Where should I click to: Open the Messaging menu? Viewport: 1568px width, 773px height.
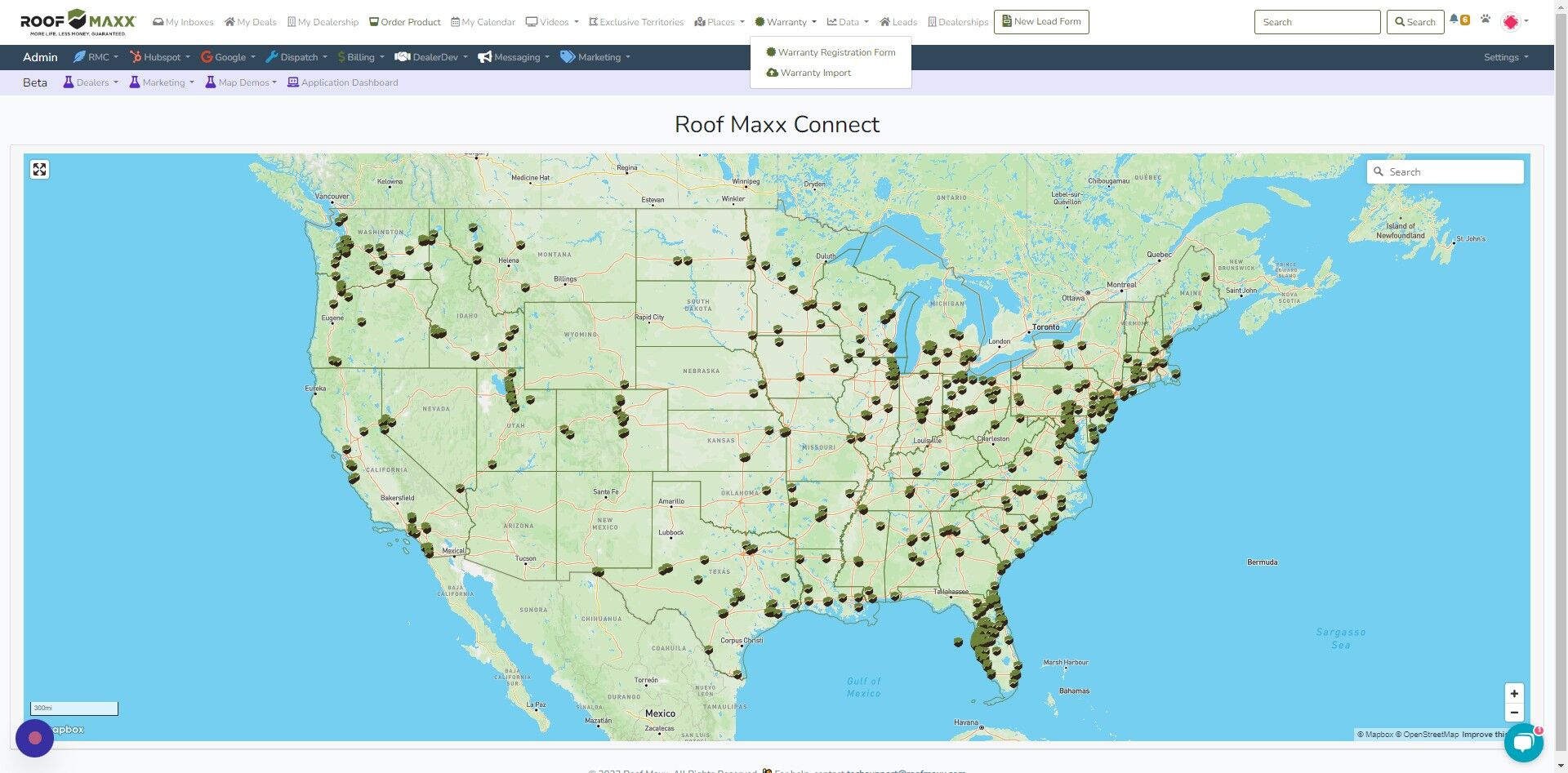[514, 57]
